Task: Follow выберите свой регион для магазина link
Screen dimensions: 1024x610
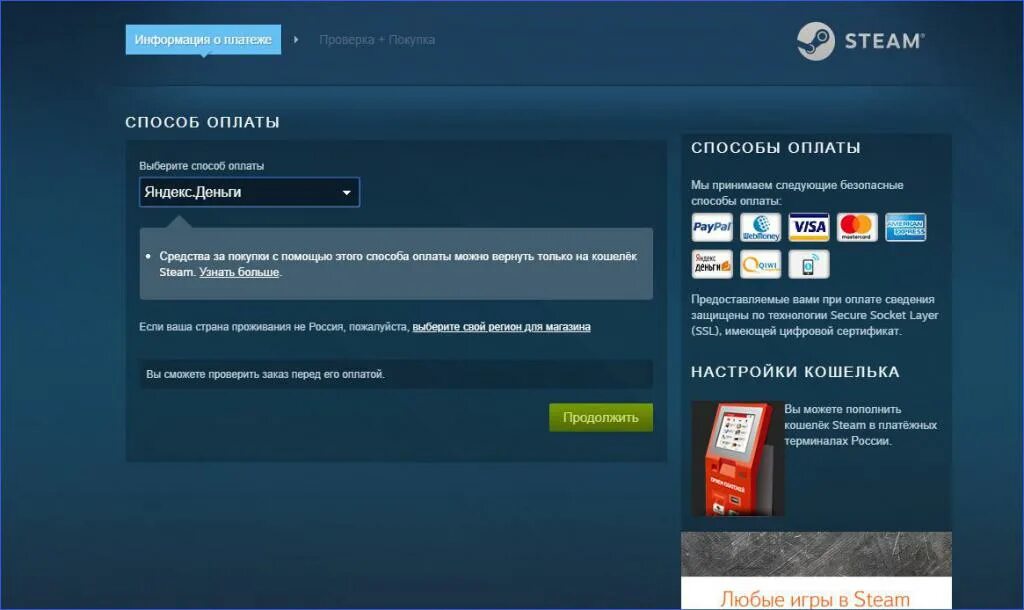Action: tap(501, 327)
